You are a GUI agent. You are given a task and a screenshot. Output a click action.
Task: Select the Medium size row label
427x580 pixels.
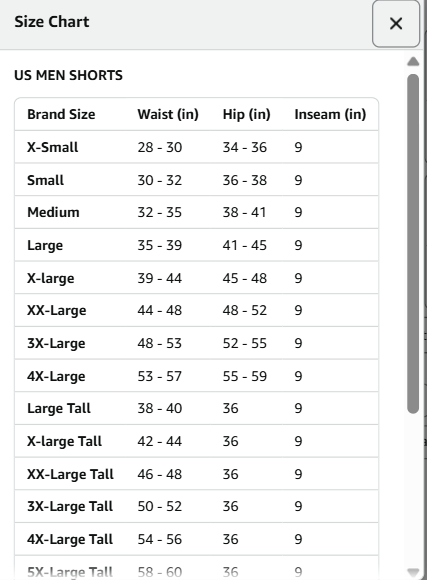[53, 212]
